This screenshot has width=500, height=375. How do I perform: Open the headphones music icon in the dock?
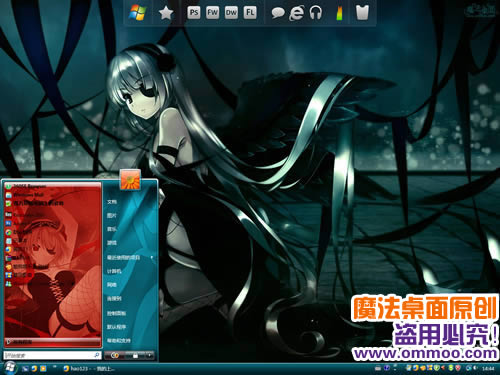(x=315, y=13)
